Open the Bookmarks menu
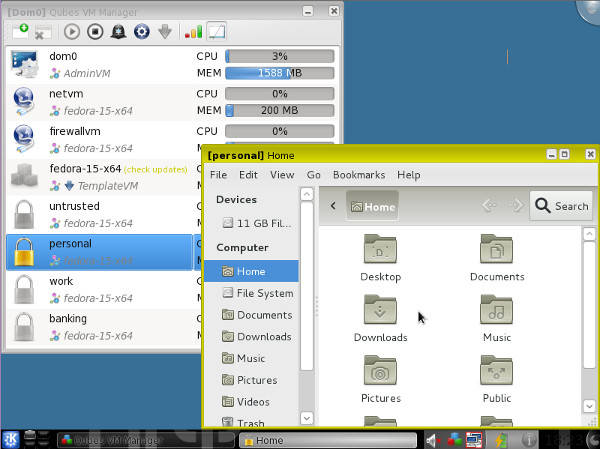 click(x=359, y=175)
